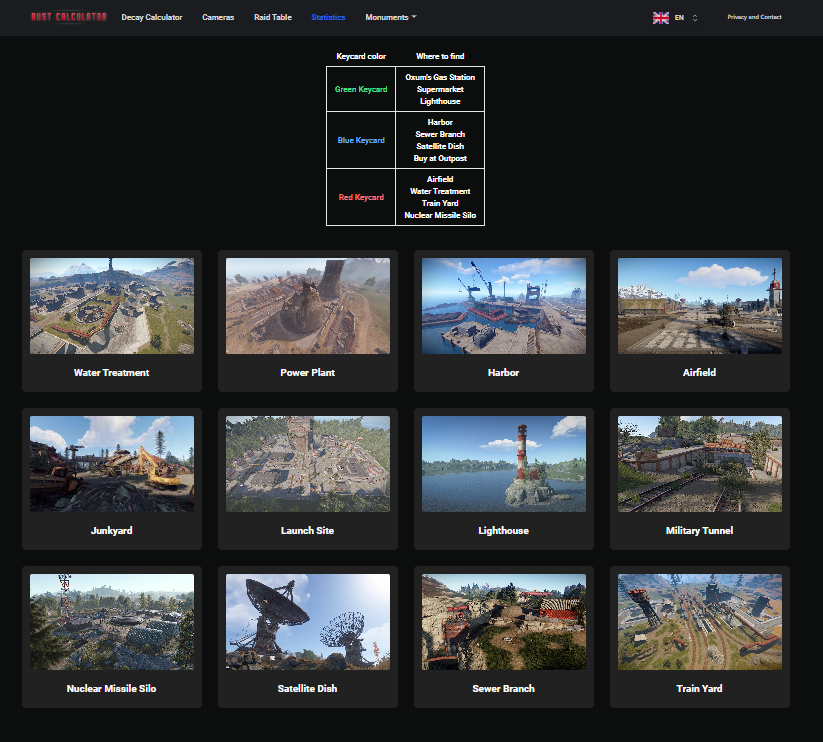Click Oxum's Gas Station in the table

point(440,77)
